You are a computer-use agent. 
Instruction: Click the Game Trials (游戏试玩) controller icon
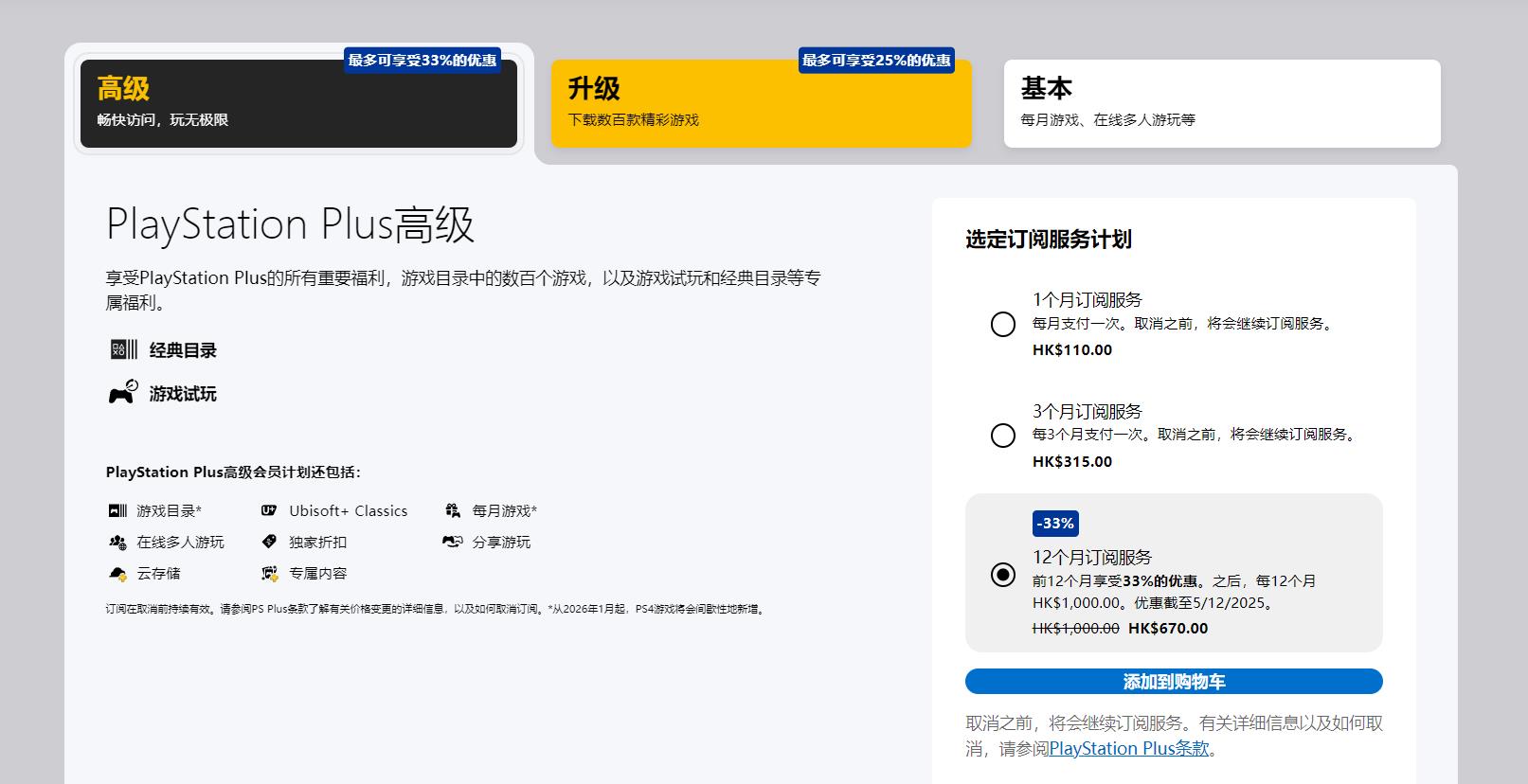[x=123, y=392]
